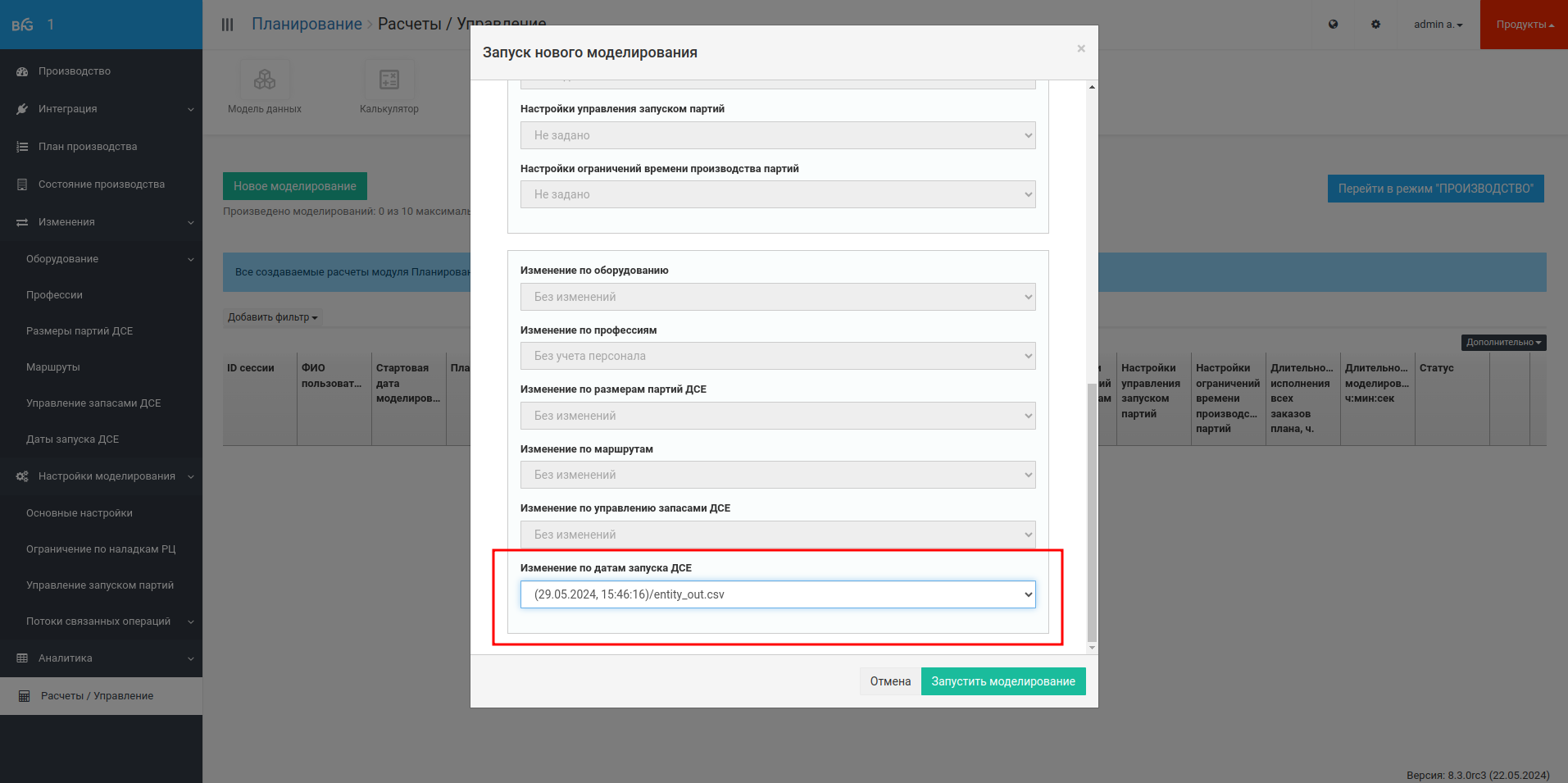Screen dimensions: 1568x783
Task: Close the Запуск нового моделирования dialog
Action: [1081, 48]
